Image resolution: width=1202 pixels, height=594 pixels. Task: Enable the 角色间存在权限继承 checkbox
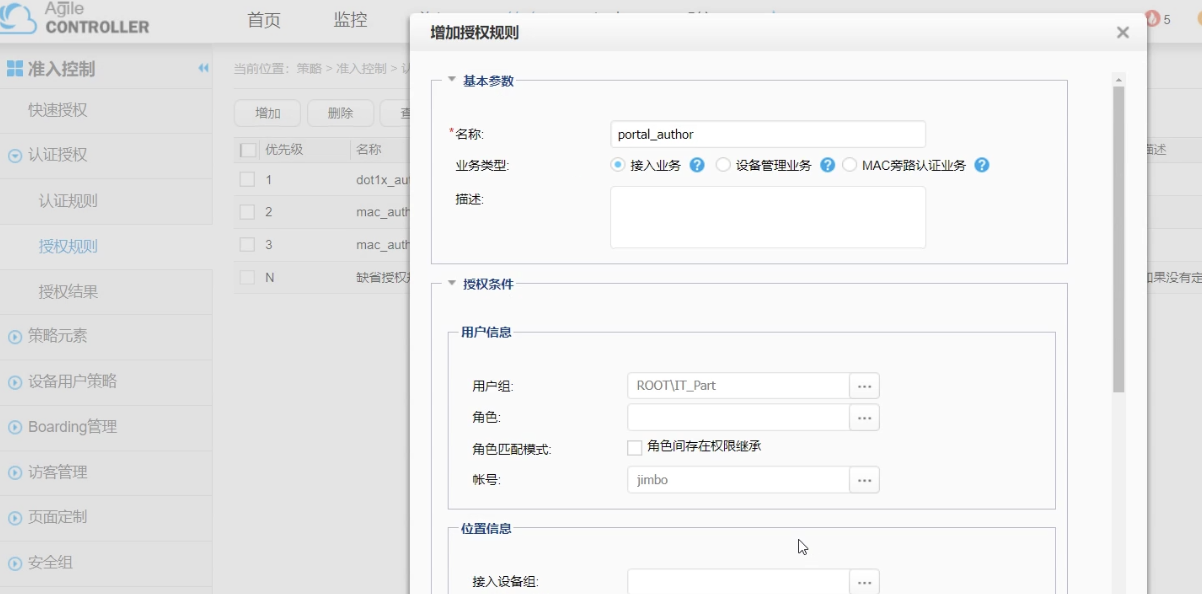pos(634,447)
